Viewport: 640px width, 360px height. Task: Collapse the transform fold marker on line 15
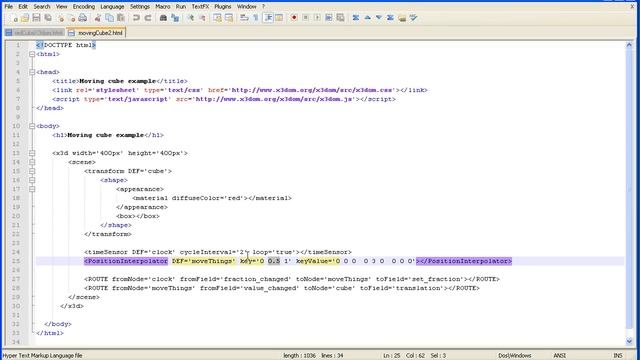[32, 171]
